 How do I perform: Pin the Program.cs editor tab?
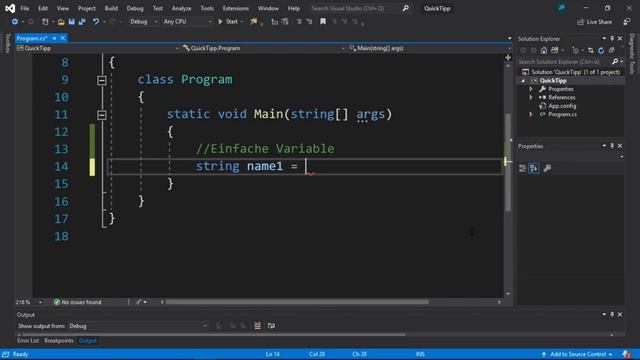[54, 38]
